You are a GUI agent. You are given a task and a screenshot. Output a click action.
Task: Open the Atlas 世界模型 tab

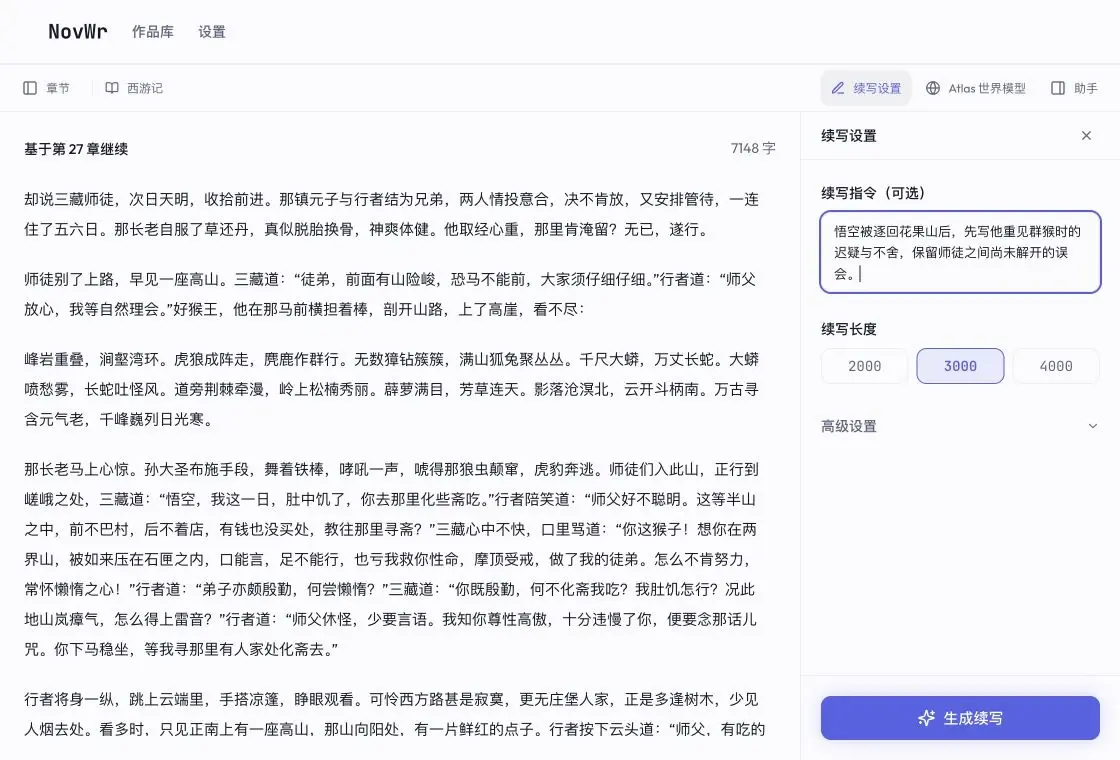pyautogui.click(x=976, y=88)
